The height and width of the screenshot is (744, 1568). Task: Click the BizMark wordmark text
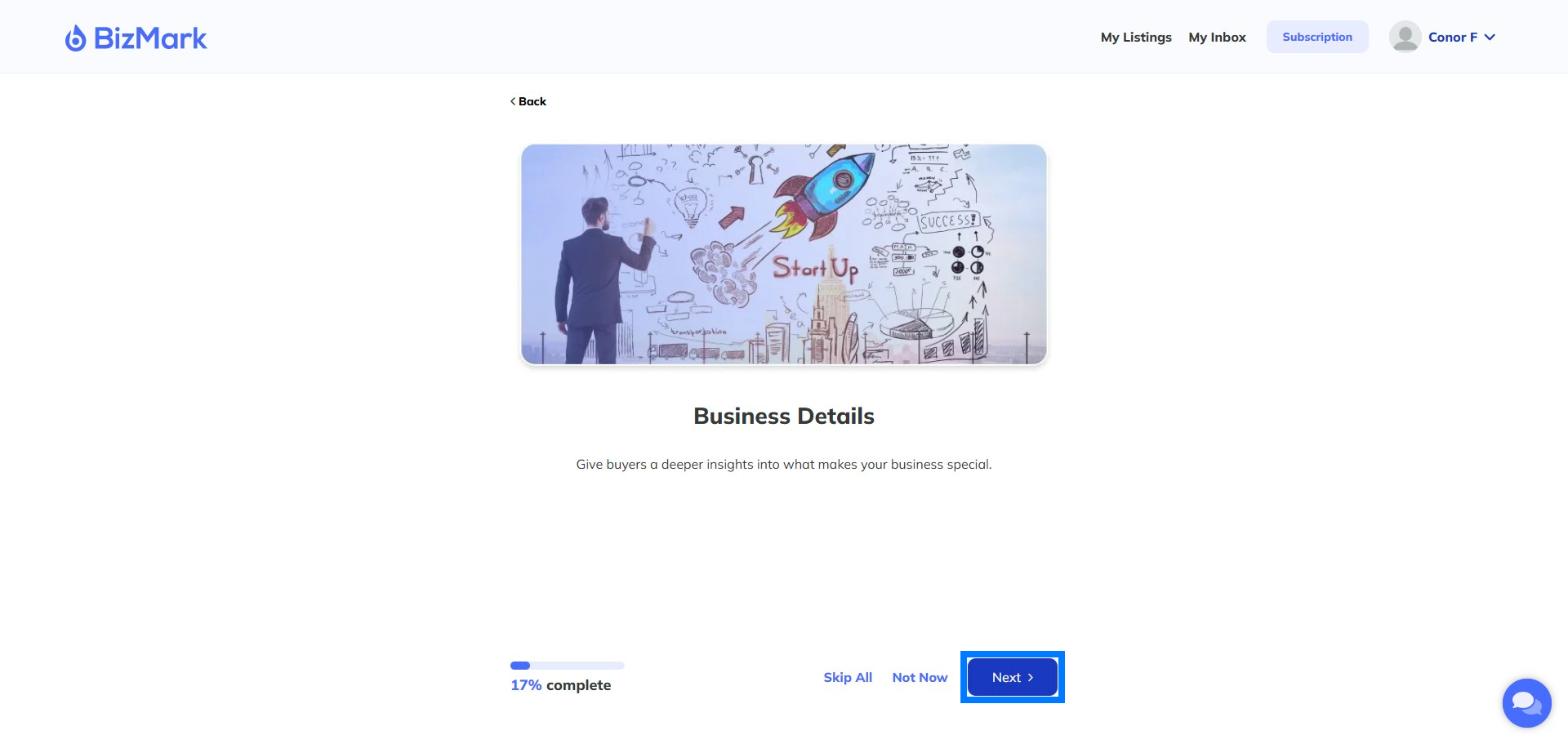150,38
